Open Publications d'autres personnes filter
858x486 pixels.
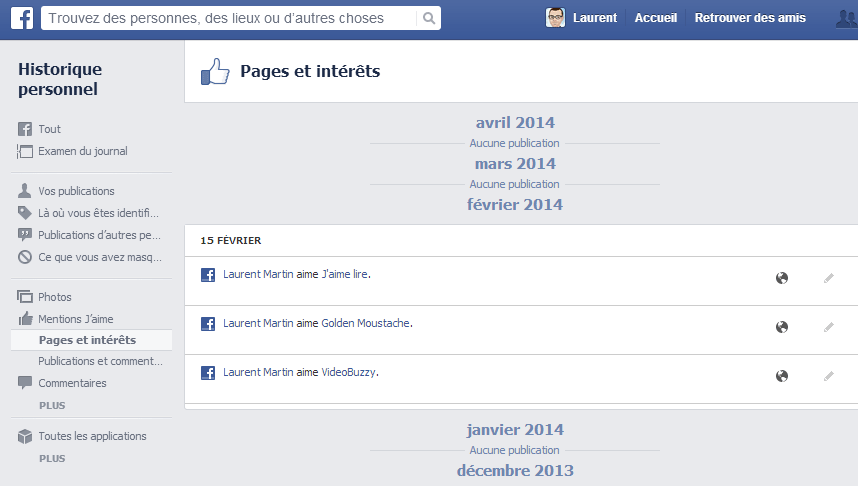pyautogui.click(x=99, y=235)
